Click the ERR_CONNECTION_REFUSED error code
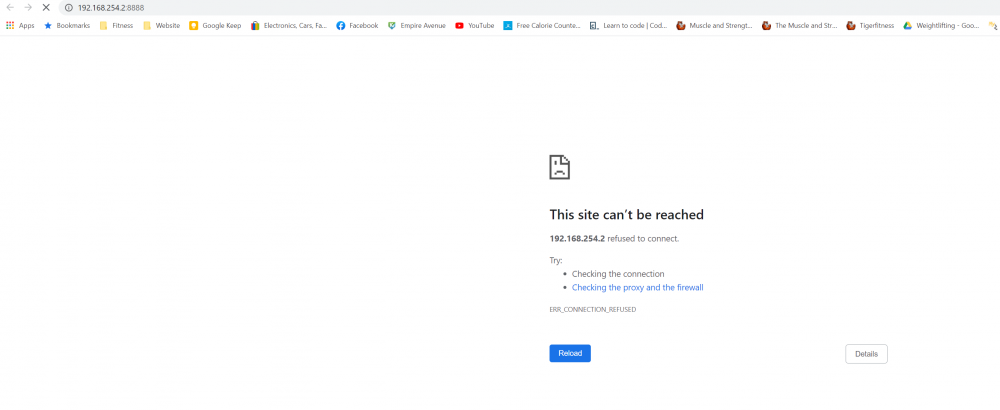 click(x=592, y=309)
